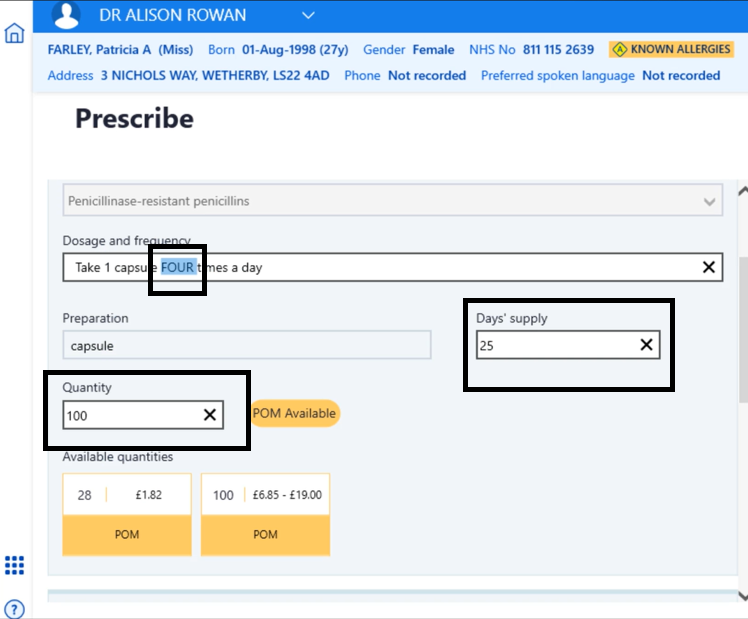The width and height of the screenshot is (748, 619).
Task: Go to the home icon
Action: (x=14, y=33)
